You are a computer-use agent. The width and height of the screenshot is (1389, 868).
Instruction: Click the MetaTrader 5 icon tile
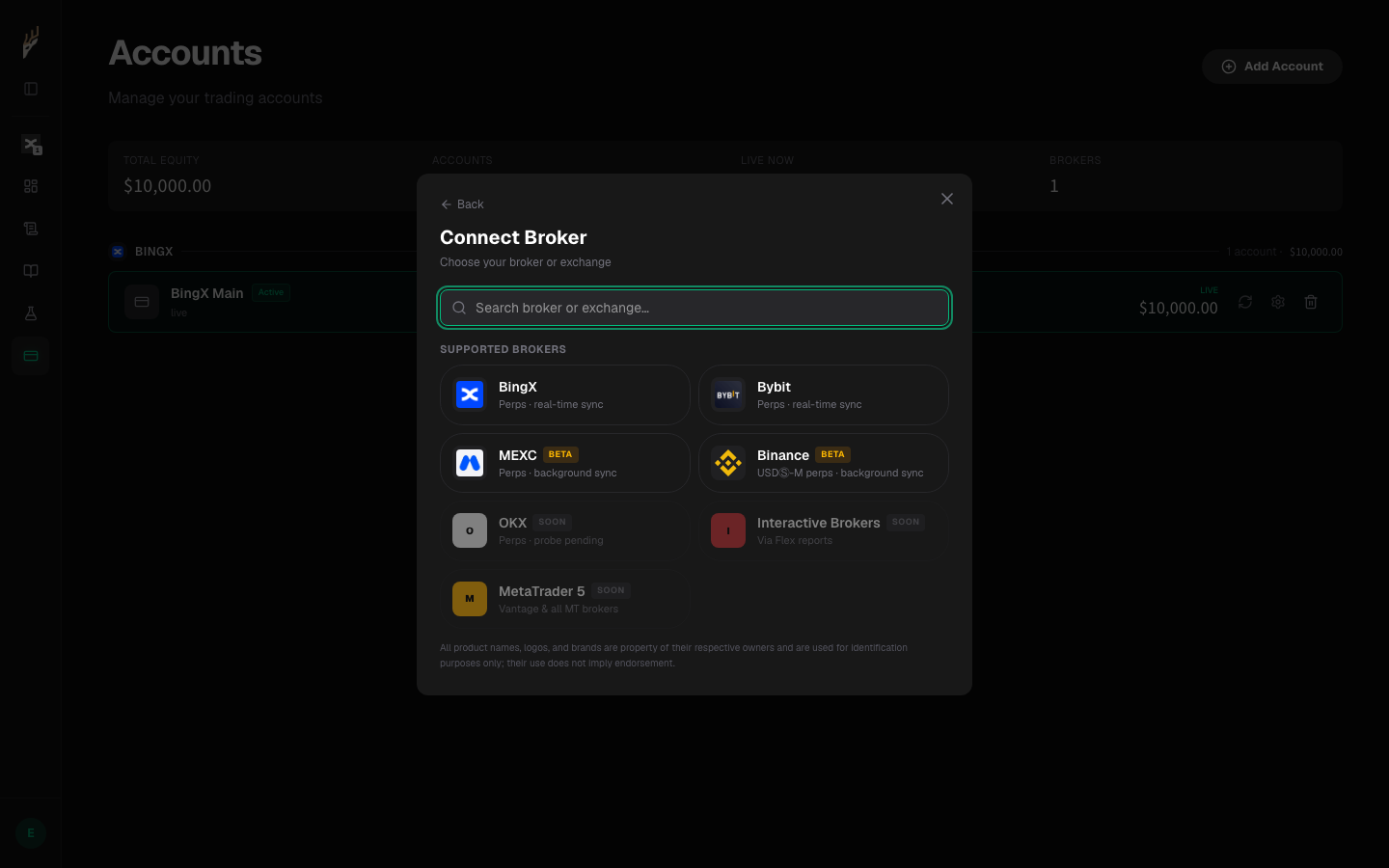coord(470,599)
